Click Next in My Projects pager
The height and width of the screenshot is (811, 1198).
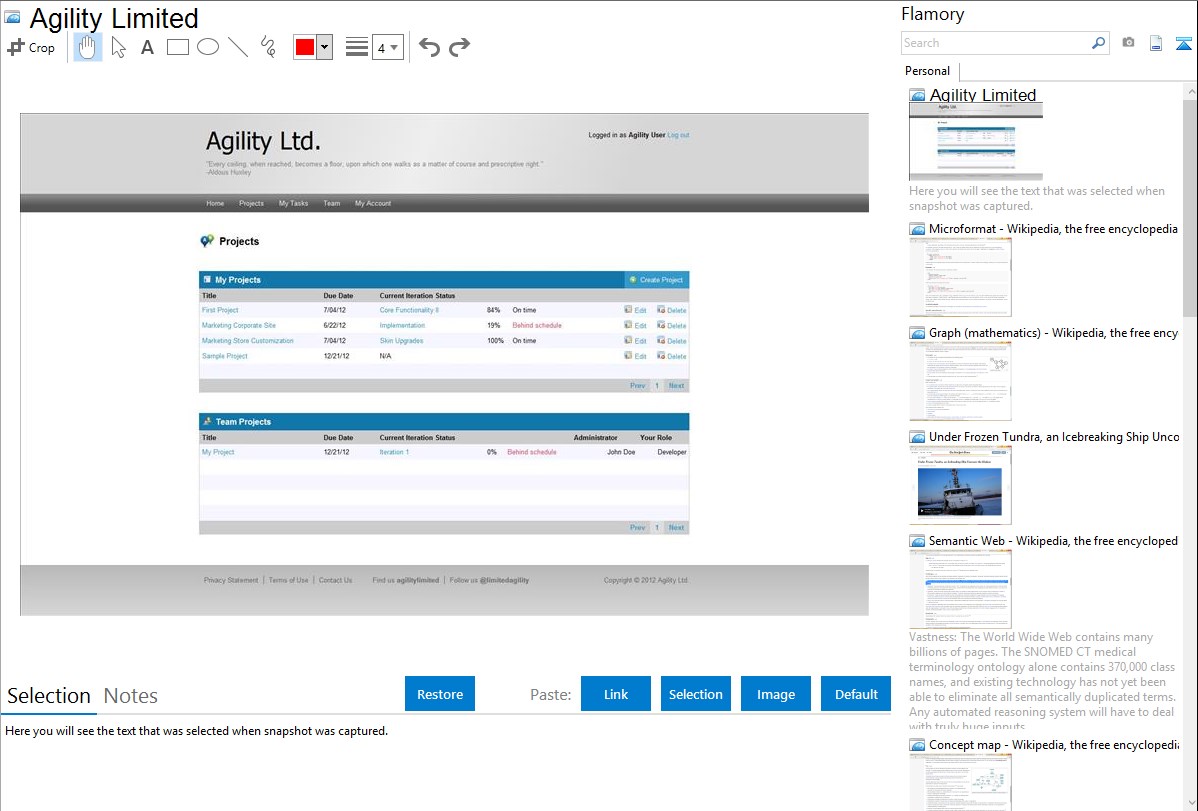coord(676,386)
